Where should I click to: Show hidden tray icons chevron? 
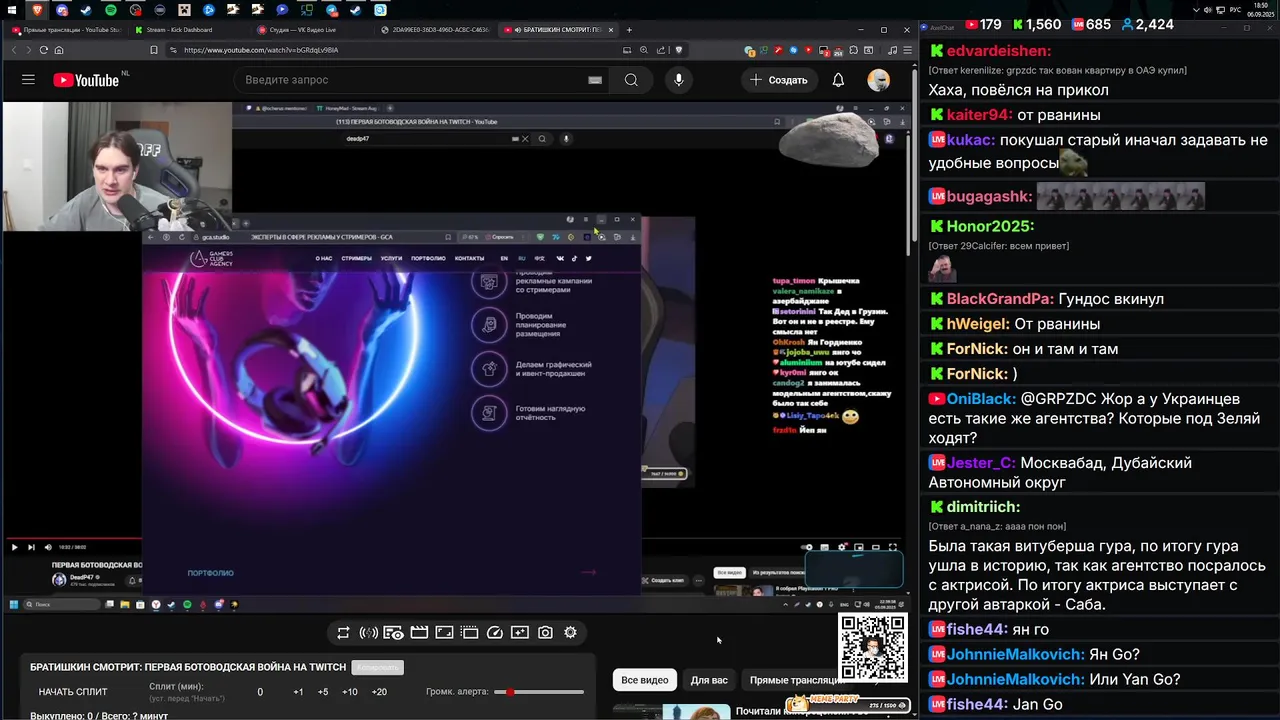(1196, 10)
